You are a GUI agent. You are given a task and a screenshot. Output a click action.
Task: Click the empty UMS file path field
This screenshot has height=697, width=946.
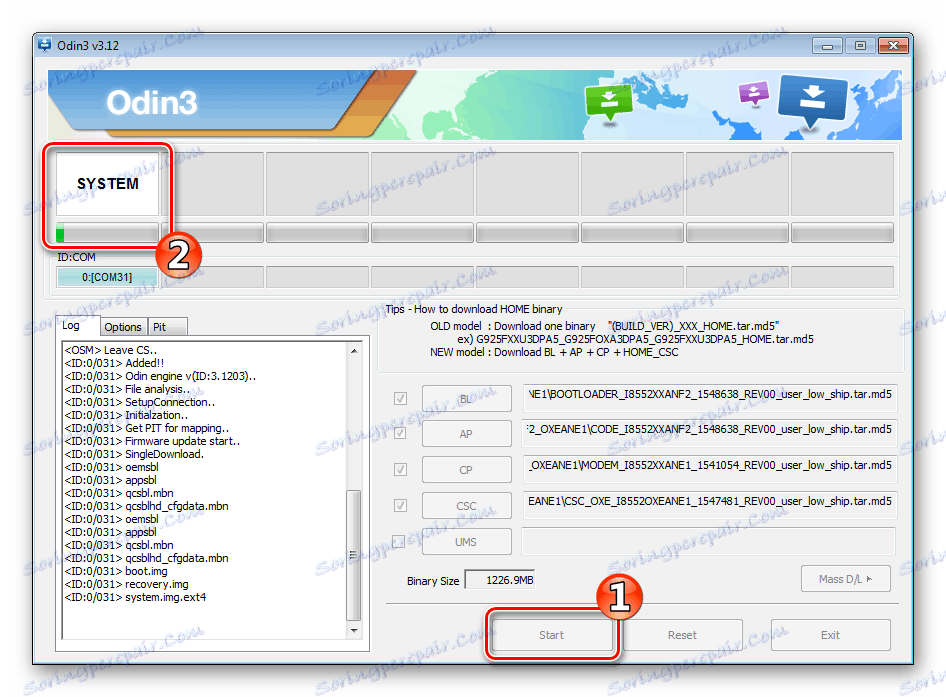(708, 541)
